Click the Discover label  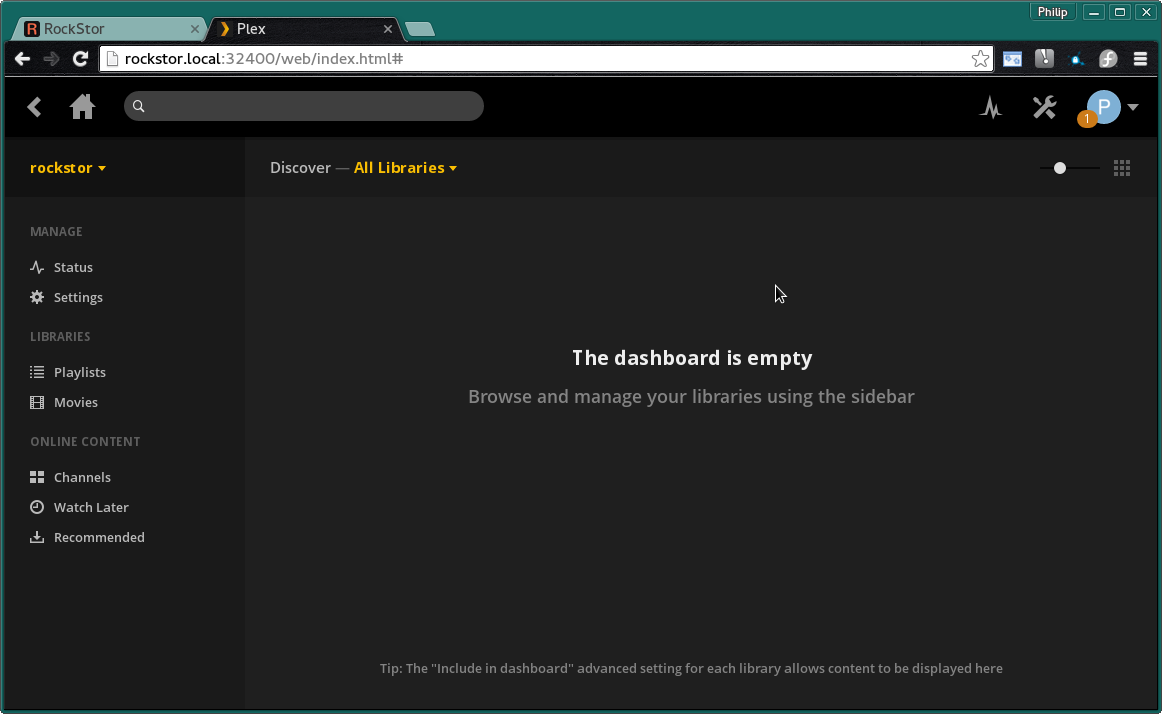click(x=300, y=168)
